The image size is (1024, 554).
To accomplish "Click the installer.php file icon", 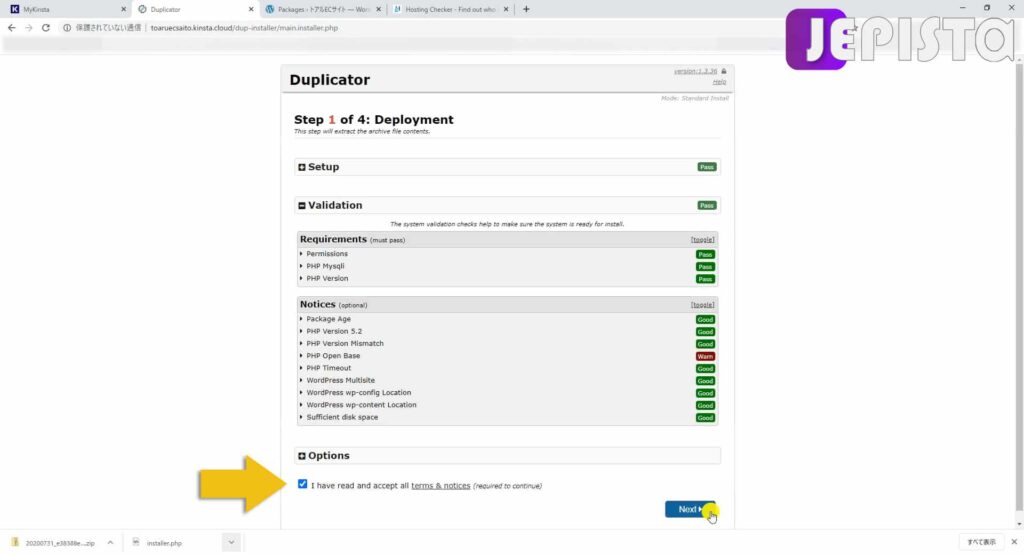I will click(136, 542).
